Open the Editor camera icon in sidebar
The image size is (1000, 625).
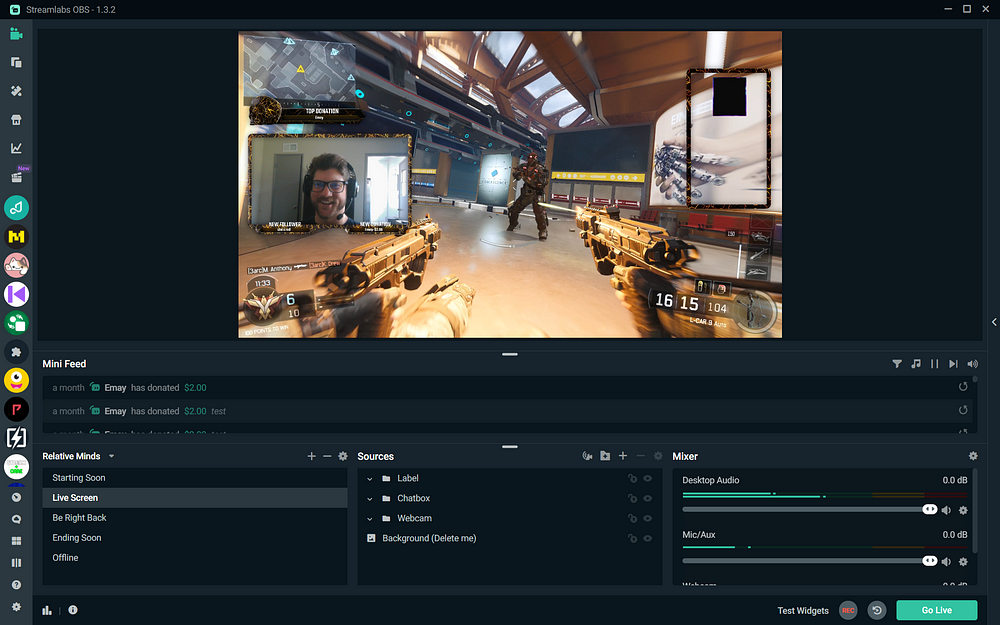pyautogui.click(x=16, y=34)
